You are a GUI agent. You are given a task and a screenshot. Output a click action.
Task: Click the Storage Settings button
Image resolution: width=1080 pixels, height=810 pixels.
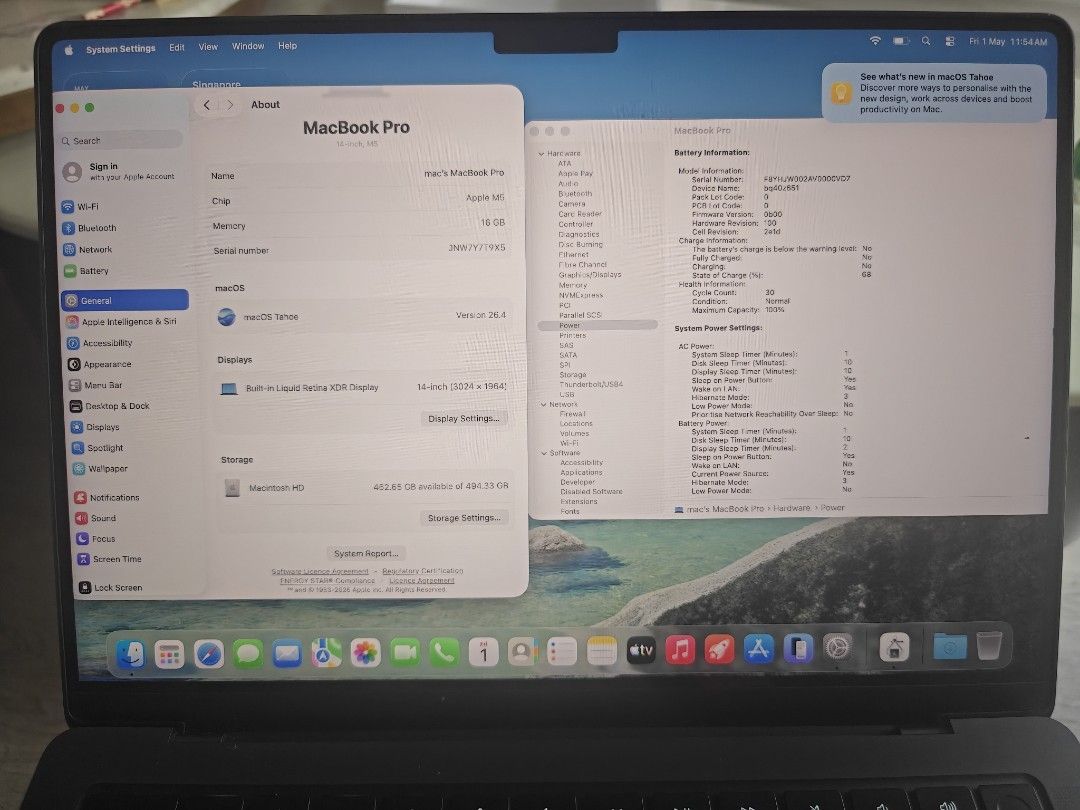click(464, 517)
